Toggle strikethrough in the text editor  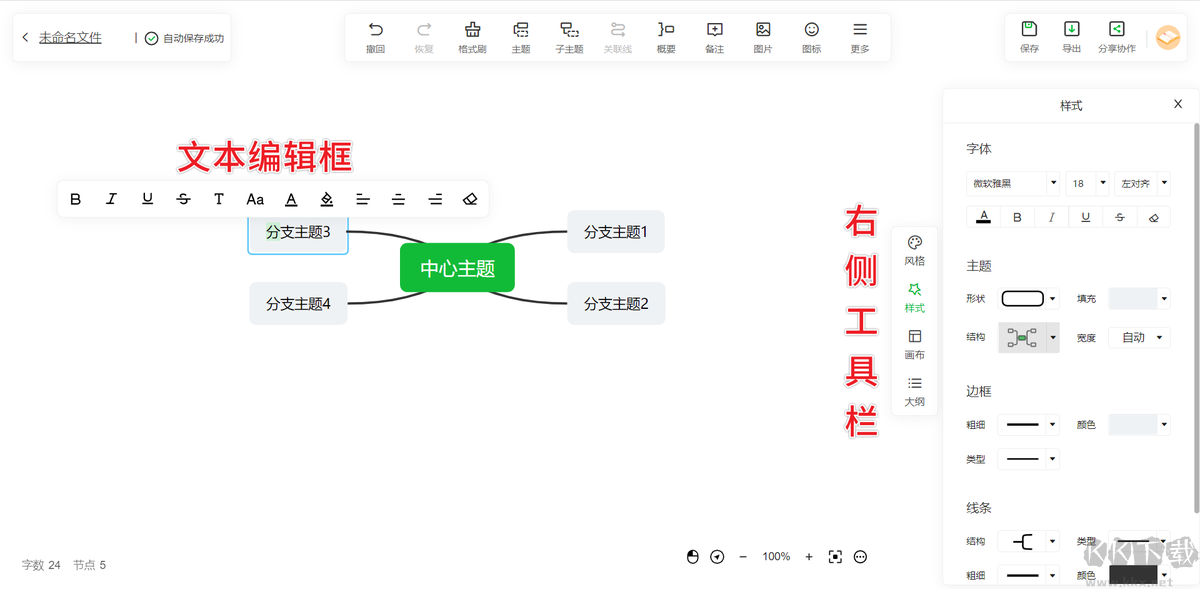click(x=183, y=199)
